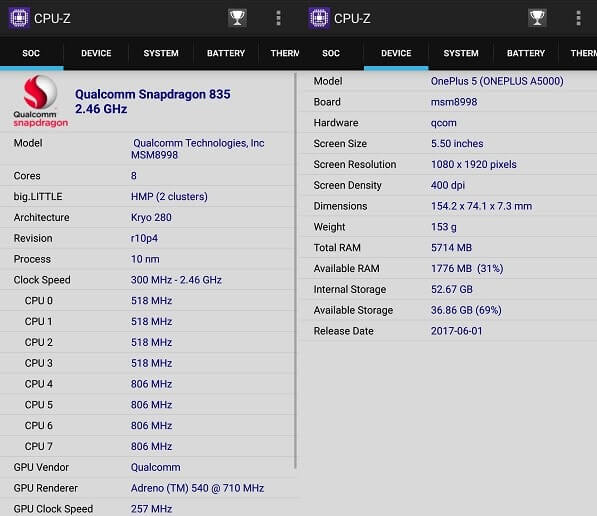Select the r10p4 revision value
This screenshot has height=516, width=597.
tap(144, 238)
